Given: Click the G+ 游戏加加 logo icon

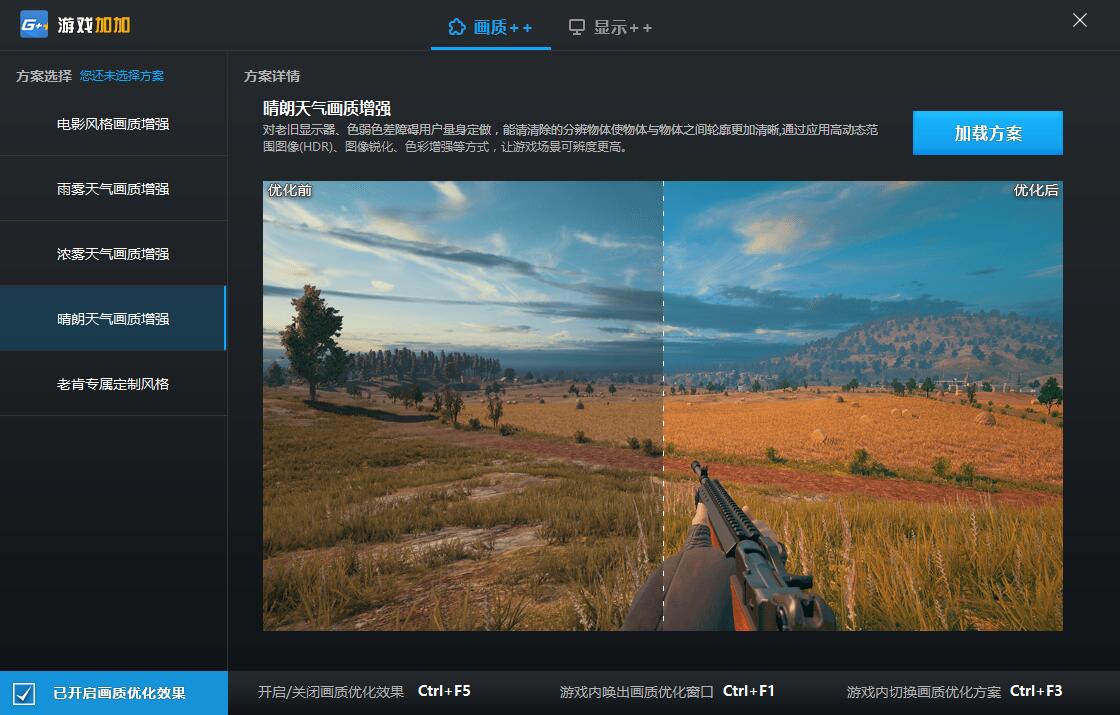Looking at the screenshot, I should pos(34,25).
